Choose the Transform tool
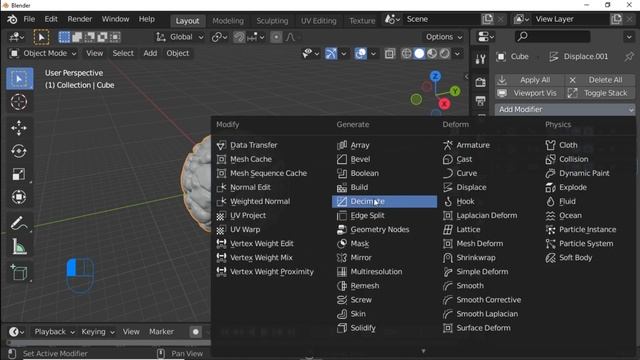Screen dimensions: 640x360 click(19, 197)
